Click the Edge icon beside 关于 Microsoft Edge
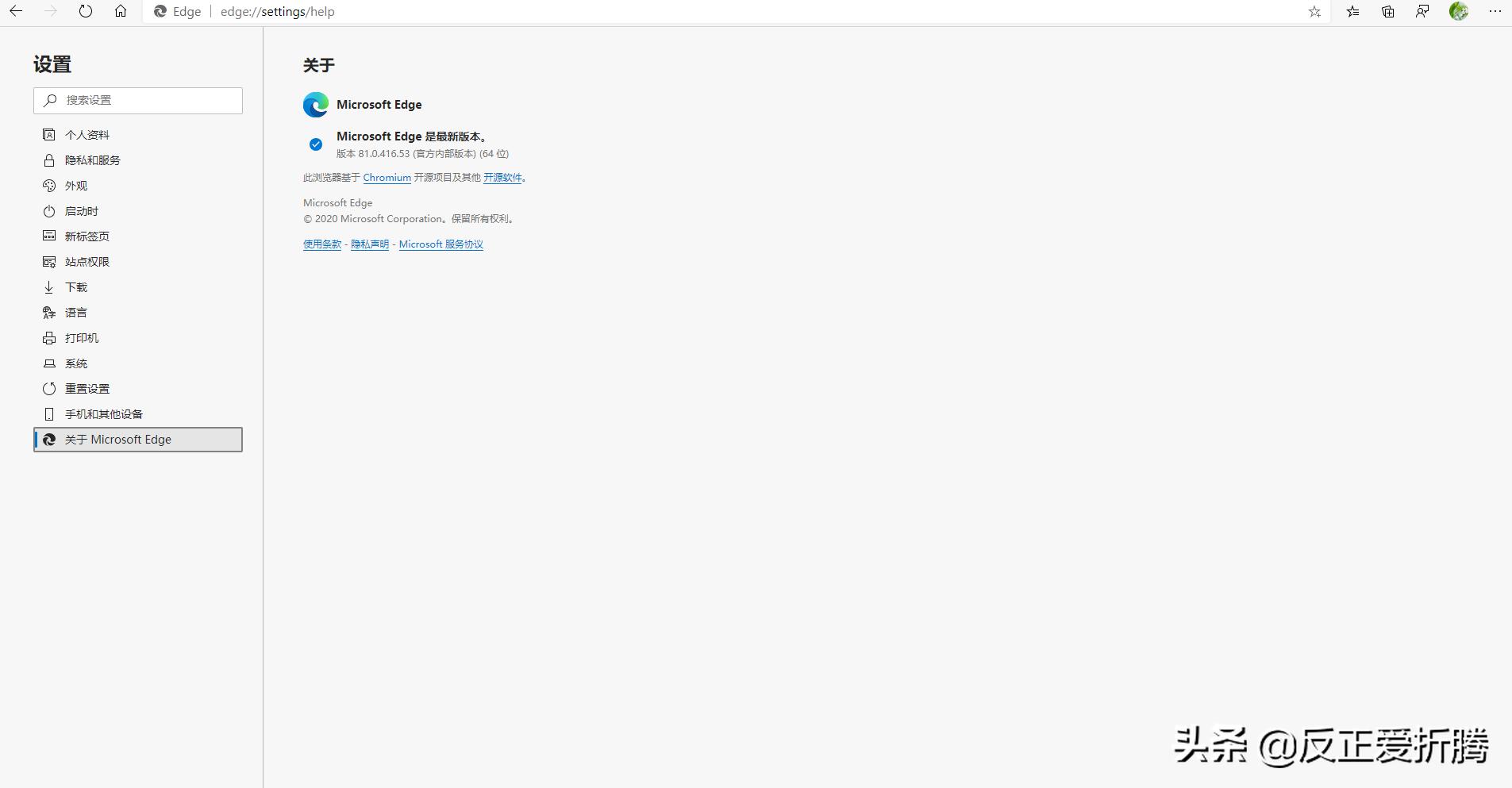1512x788 pixels. 49,440
